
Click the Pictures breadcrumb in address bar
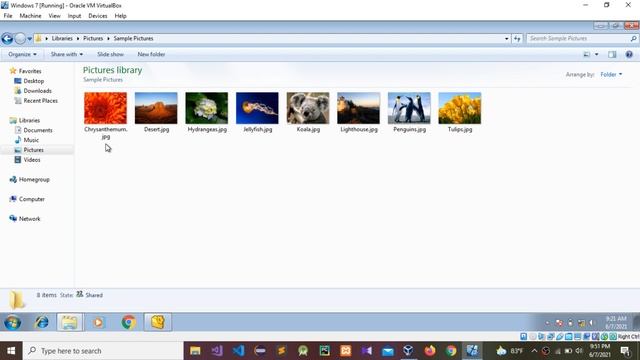pos(93,38)
